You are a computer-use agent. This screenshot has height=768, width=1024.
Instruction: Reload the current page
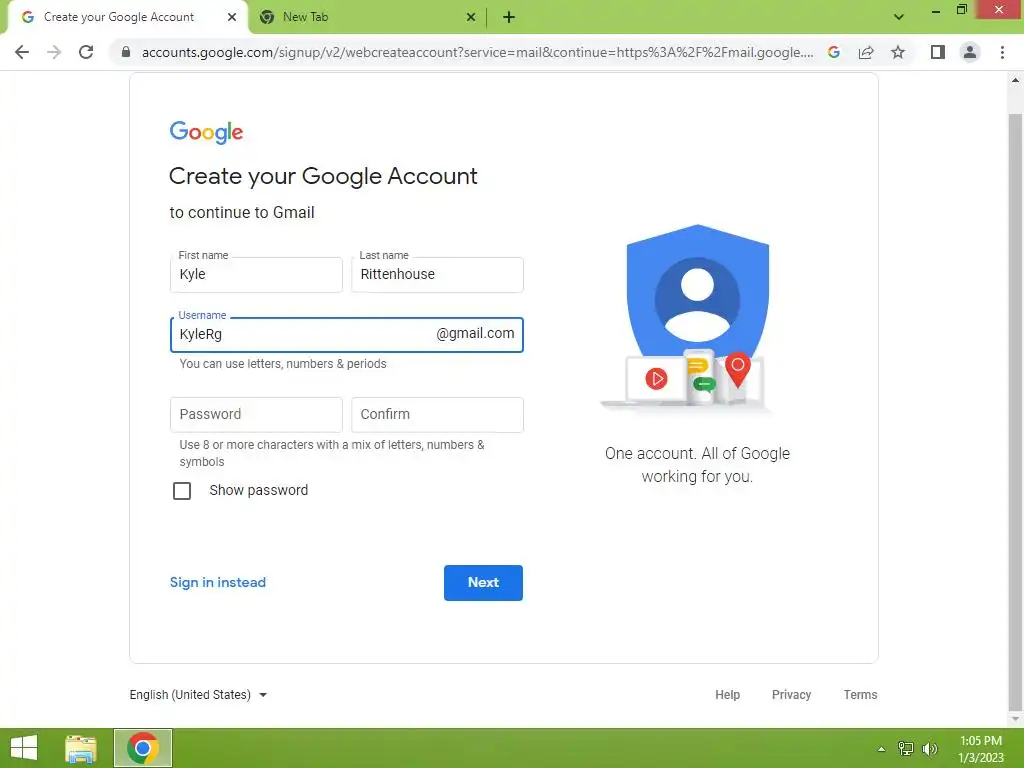coord(86,52)
